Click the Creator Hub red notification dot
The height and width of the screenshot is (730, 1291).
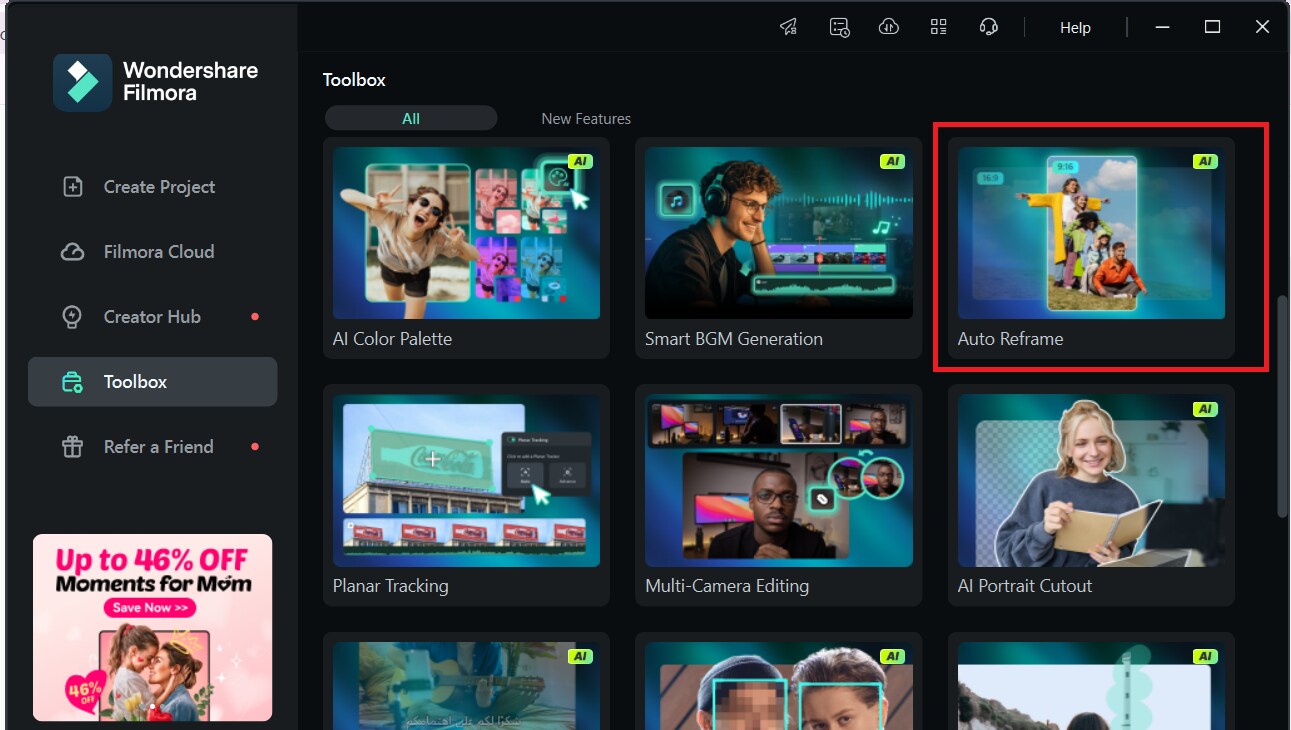click(255, 317)
